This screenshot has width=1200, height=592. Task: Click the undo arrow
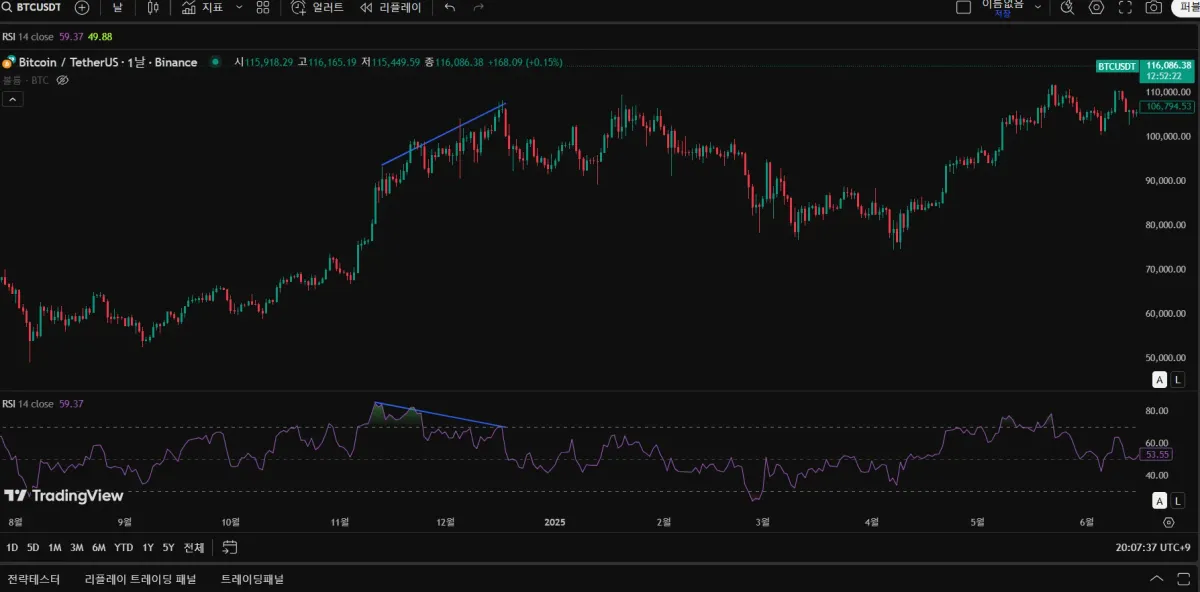450,7
